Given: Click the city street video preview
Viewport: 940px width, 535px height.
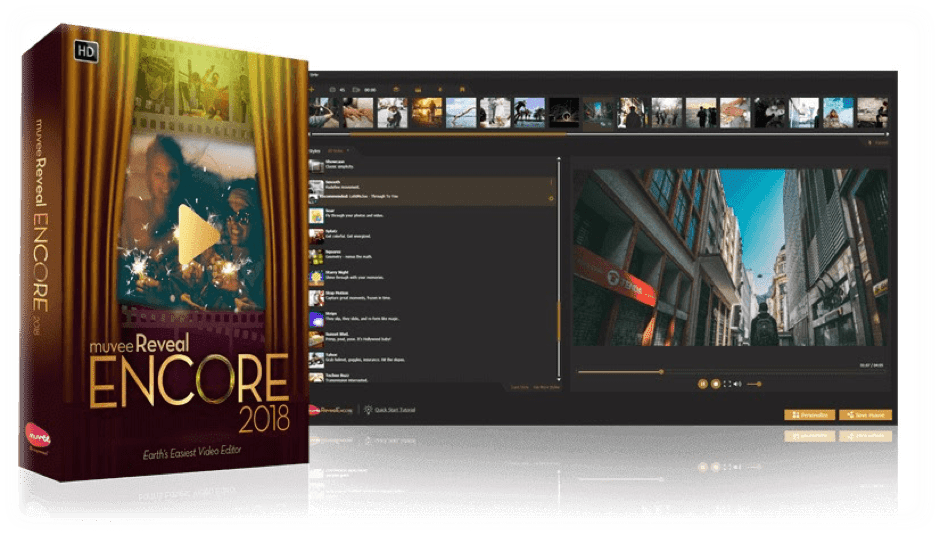Looking at the screenshot, I should point(730,257).
